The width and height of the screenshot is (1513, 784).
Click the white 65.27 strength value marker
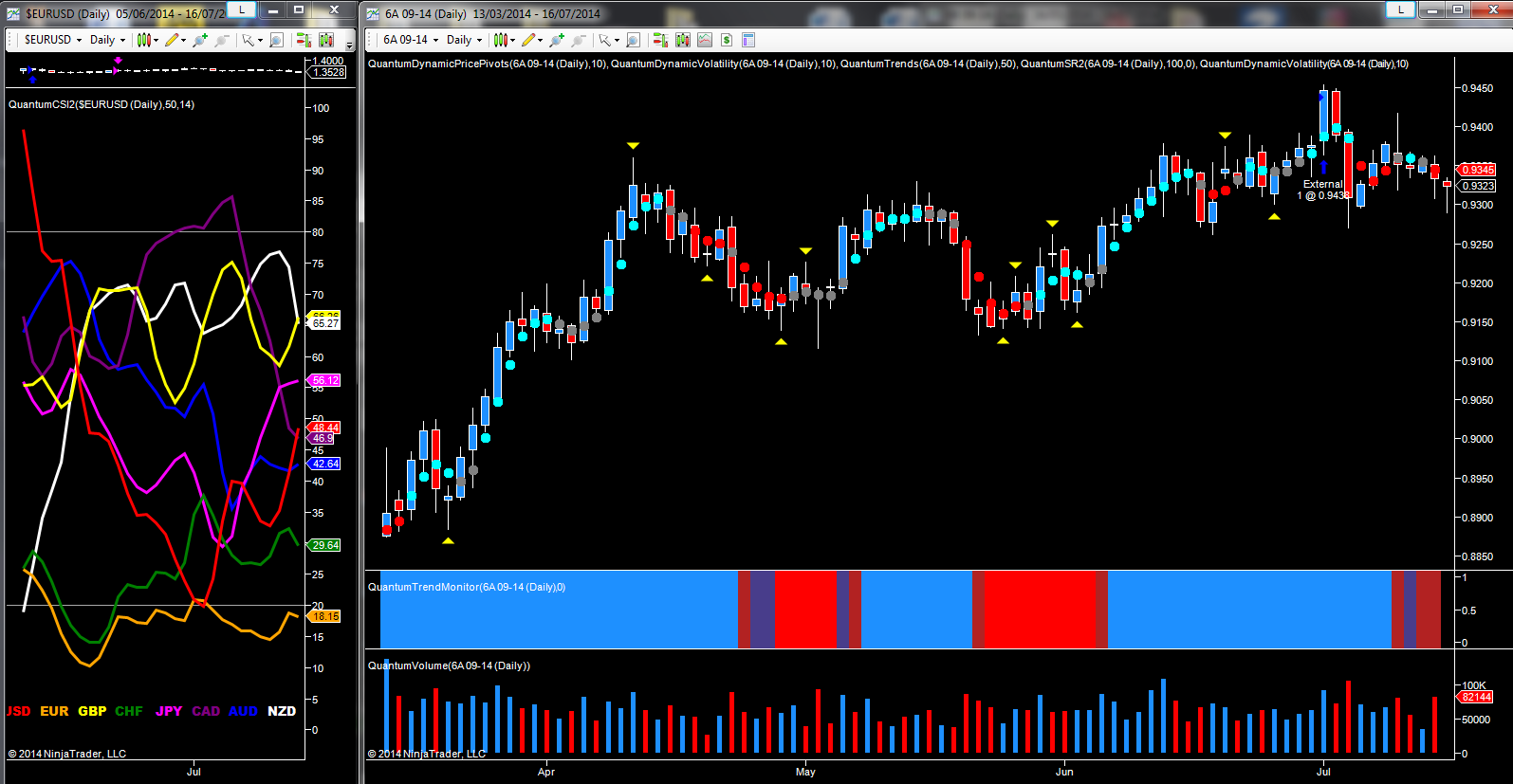[x=324, y=323]
